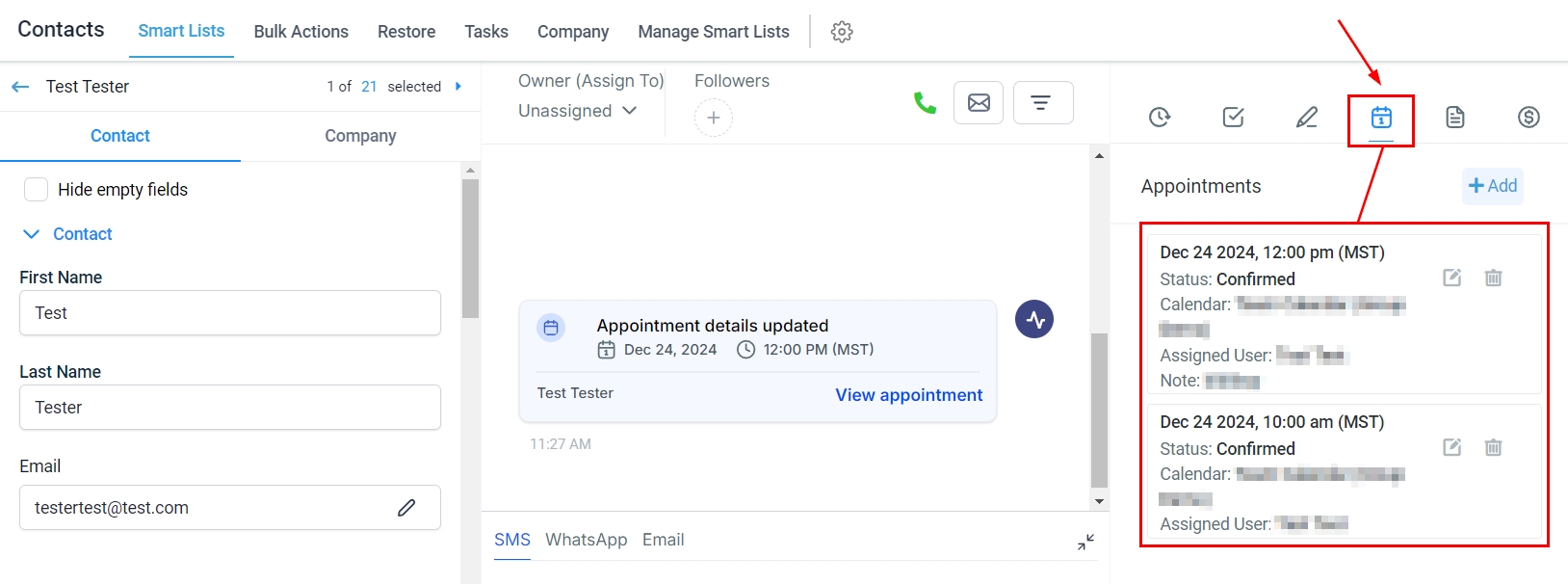Image resolution: width=1568 pixels, height=584 pixels.
Task: Select the WhatsApp message tab
Action: 586,540
